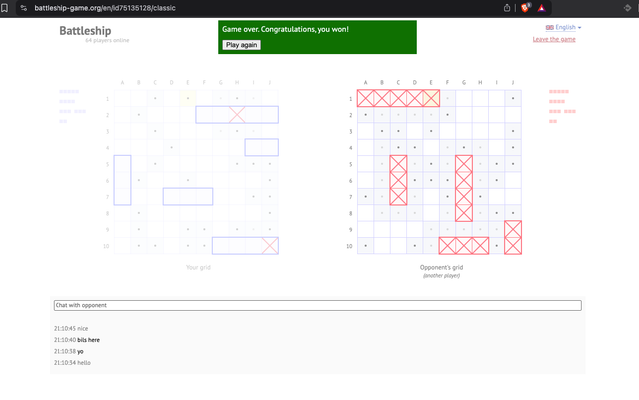Click the hit mark at H2 on your grid
The image size is (639, 400).
coord(237,114)
